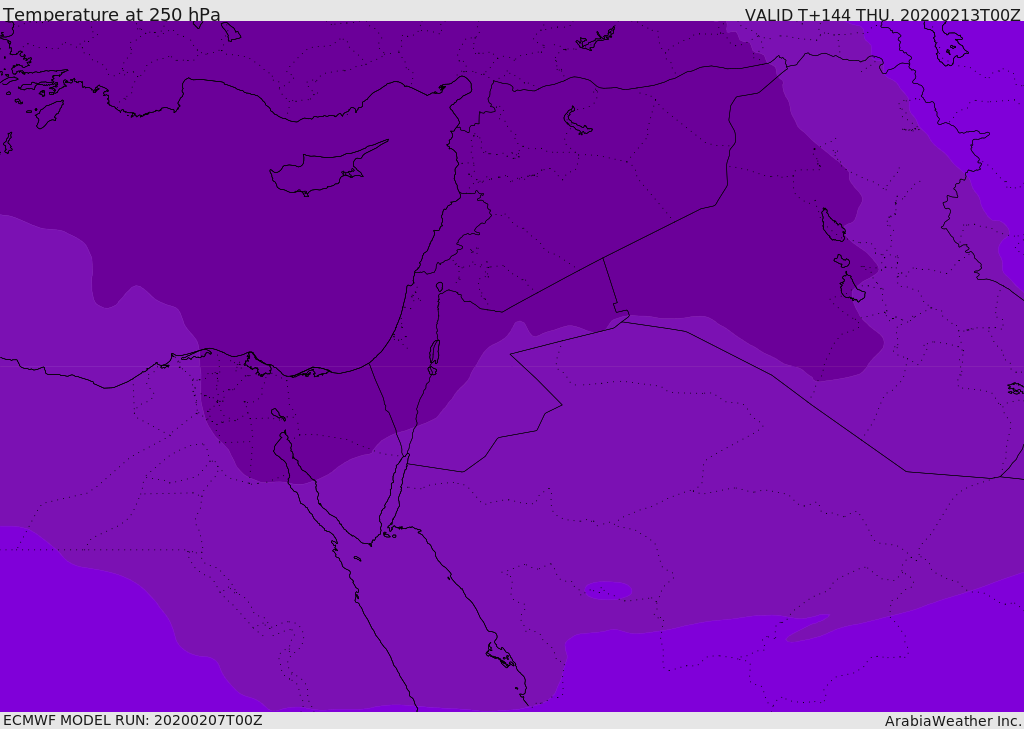Click the ArabiaWeather Inc. credit text

[952, 721]
